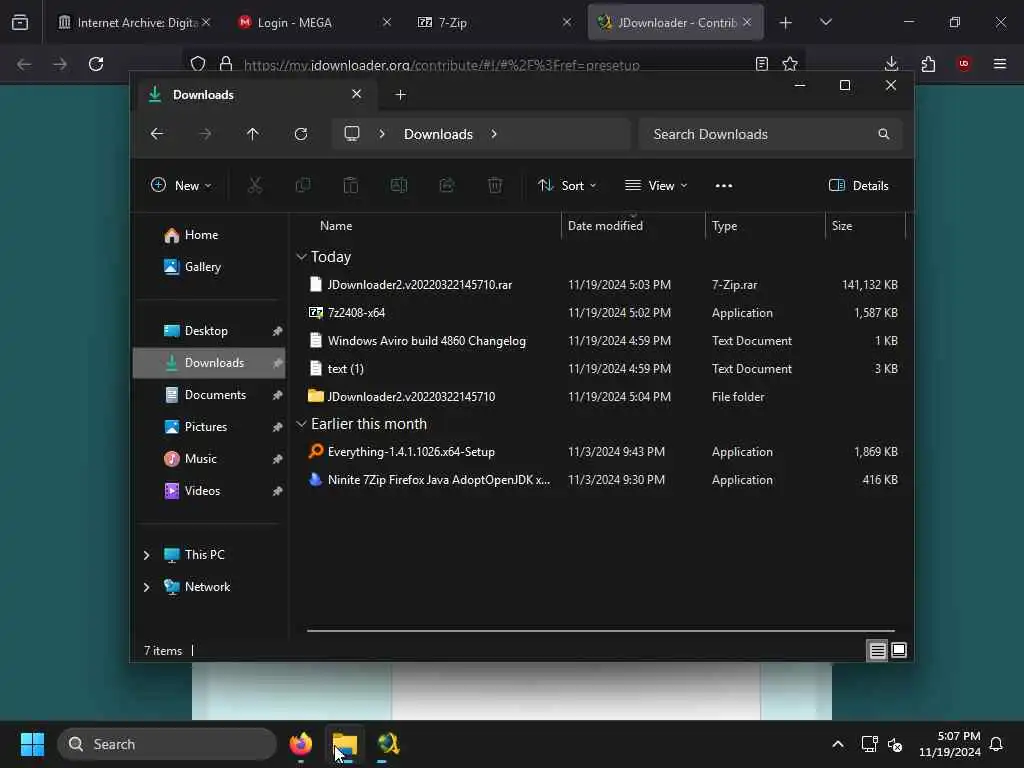1024x768 pixels.
Task: Click the horizontal scrollbar in file list
Action: coord(601,631)
